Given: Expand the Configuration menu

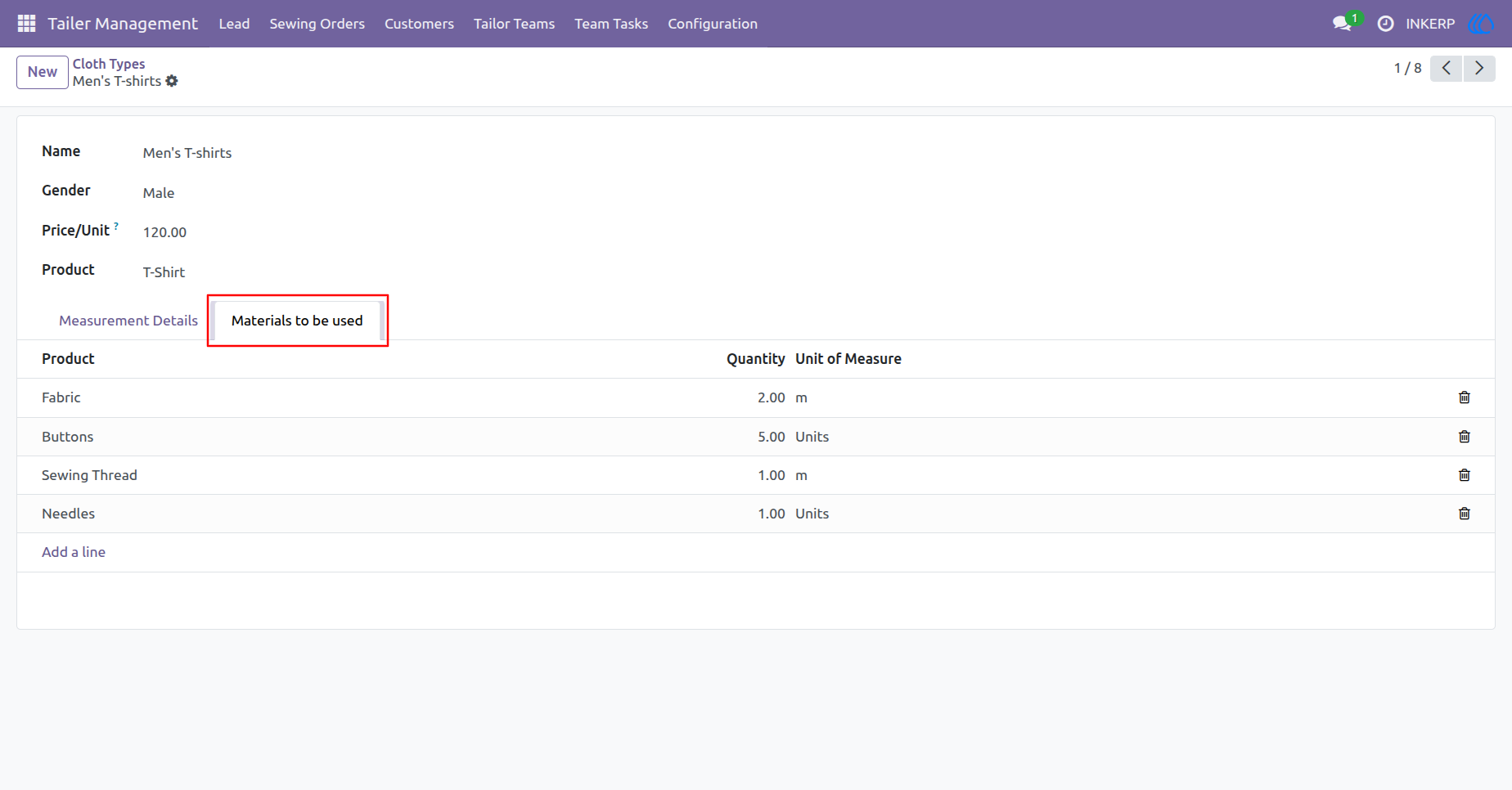Looking at the screenshot, I should (x=713, y=24).
